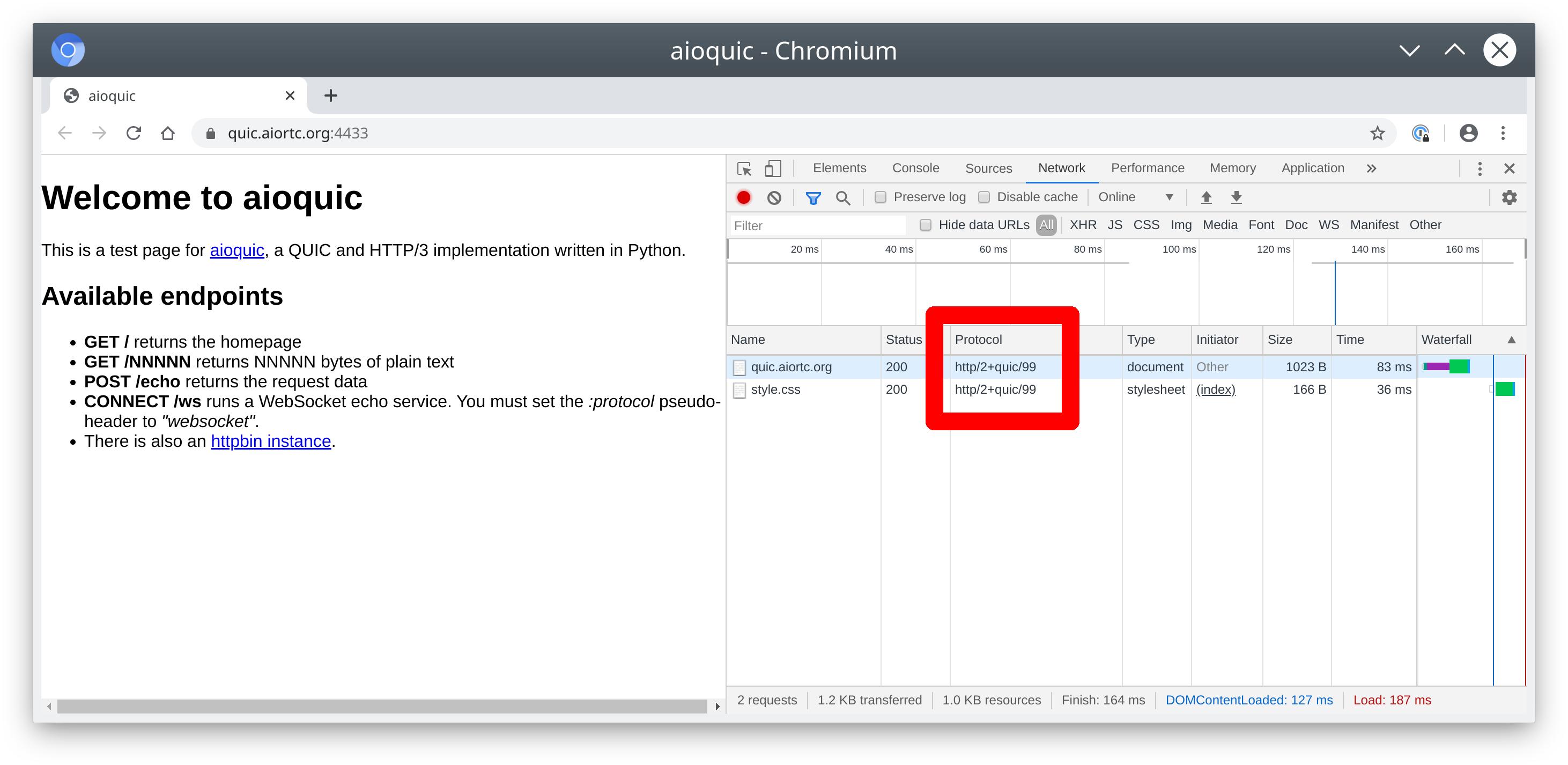Screen dimensions: 1568x765
Task: Filter requests by JS
Action: tap(1115, 225)
